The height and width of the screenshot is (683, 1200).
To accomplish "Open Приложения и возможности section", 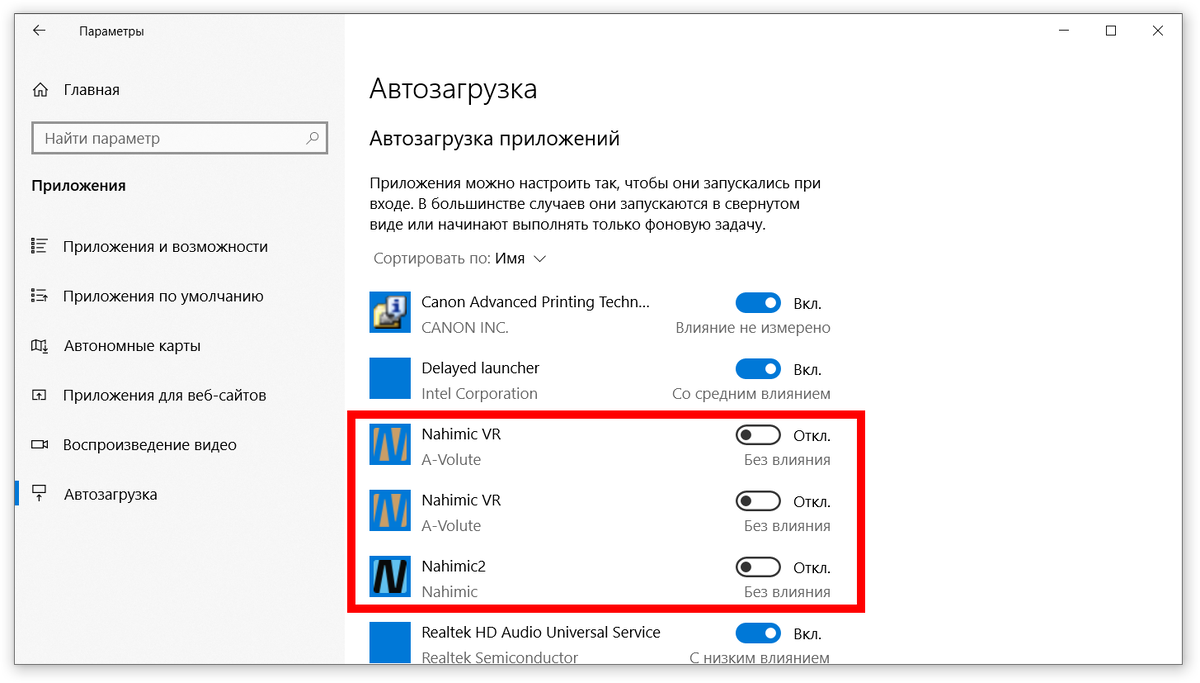I will coord(165,246).
